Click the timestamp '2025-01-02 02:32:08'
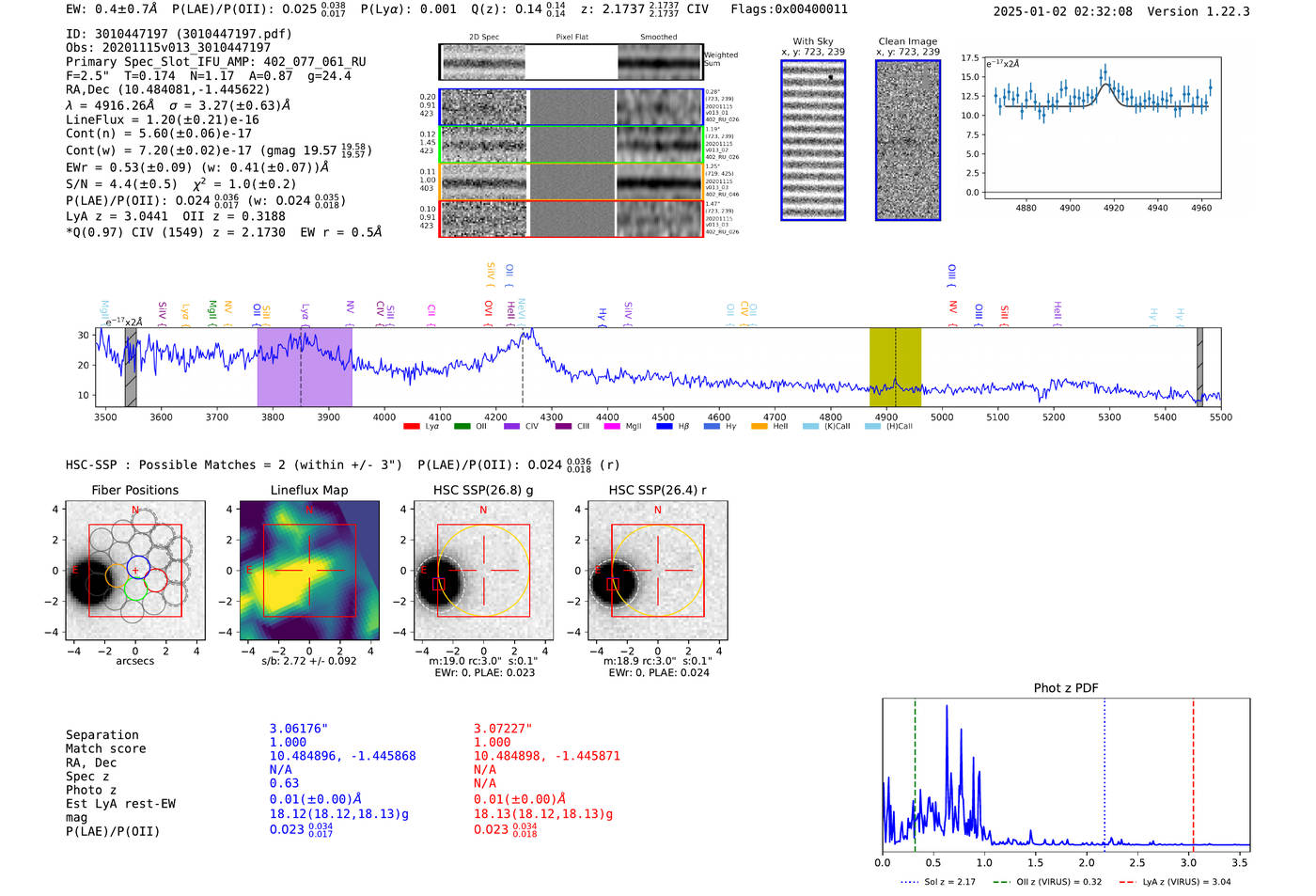 [1063, 11]
